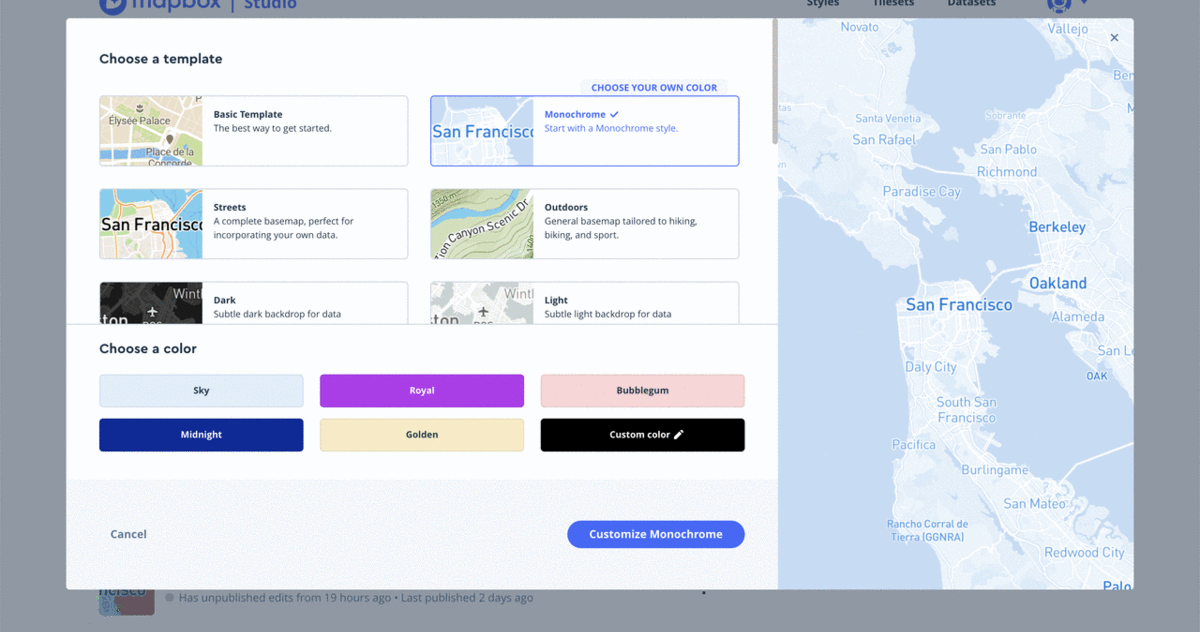
Task: Open the Datasets tab
Action: 968,4
